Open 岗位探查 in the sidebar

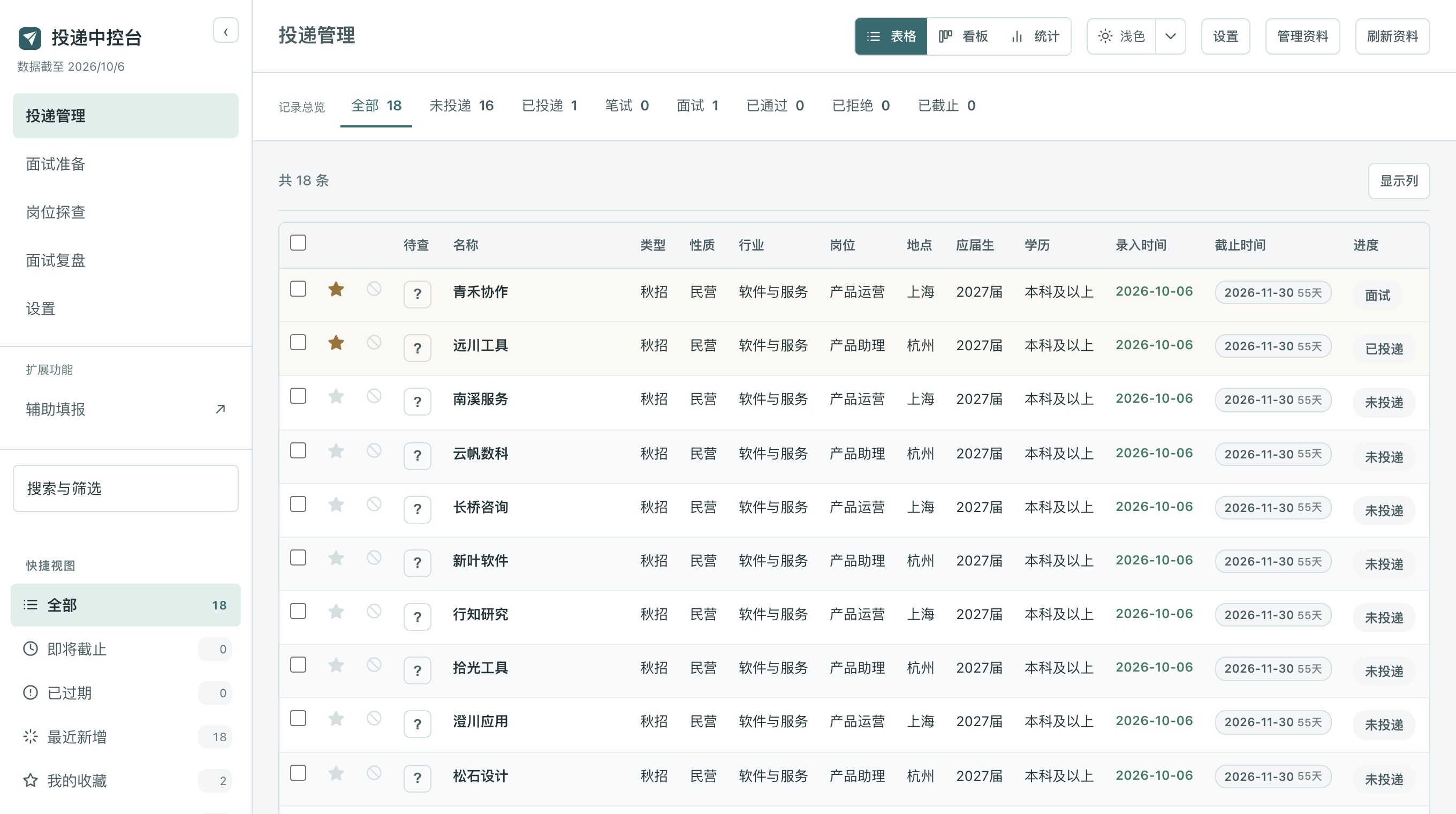125,213
